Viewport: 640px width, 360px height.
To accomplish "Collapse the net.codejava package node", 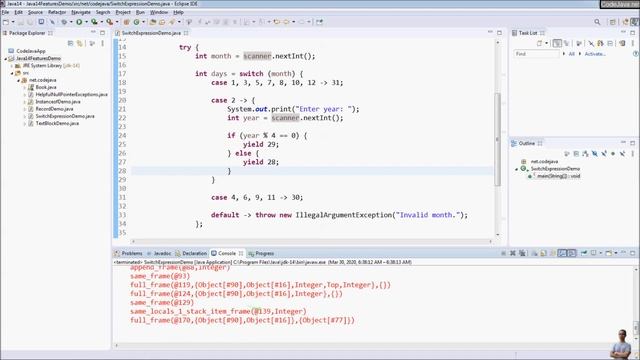I will [18, 80].
